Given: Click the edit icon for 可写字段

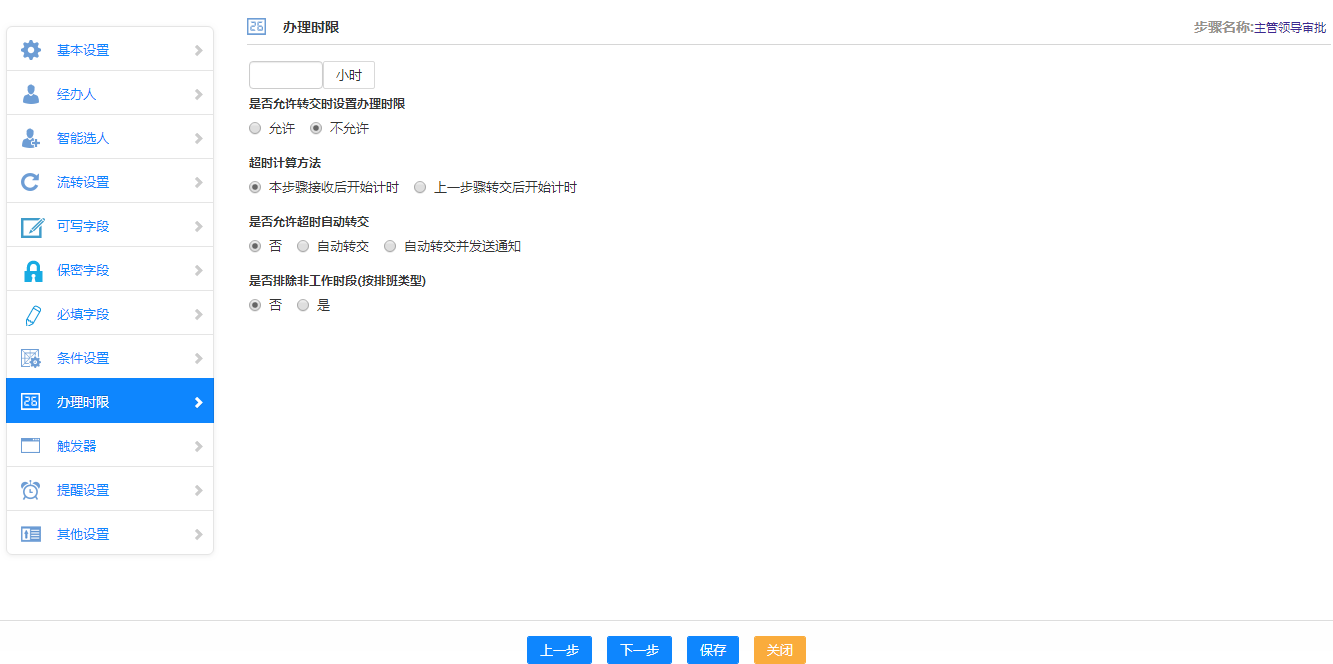Looking at the screenshot, I should [x=32, y=226].
